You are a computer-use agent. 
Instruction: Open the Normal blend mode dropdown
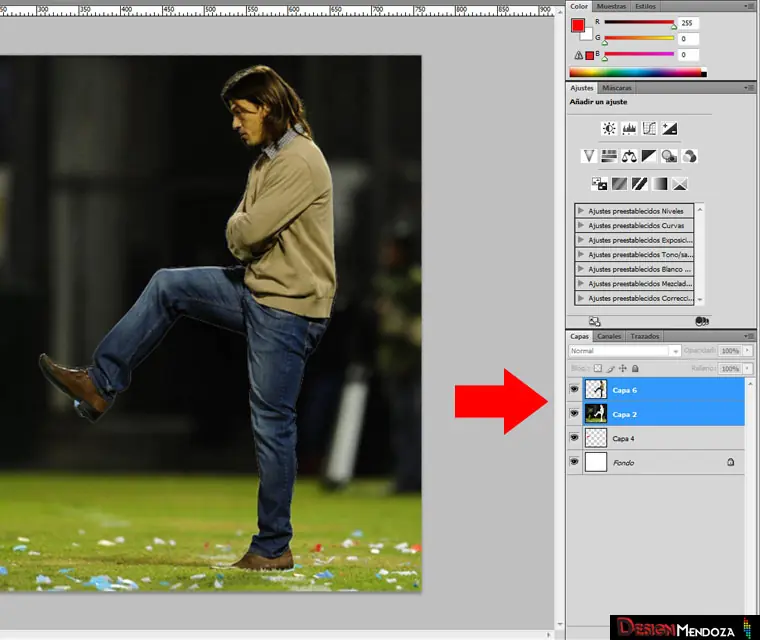625,351
